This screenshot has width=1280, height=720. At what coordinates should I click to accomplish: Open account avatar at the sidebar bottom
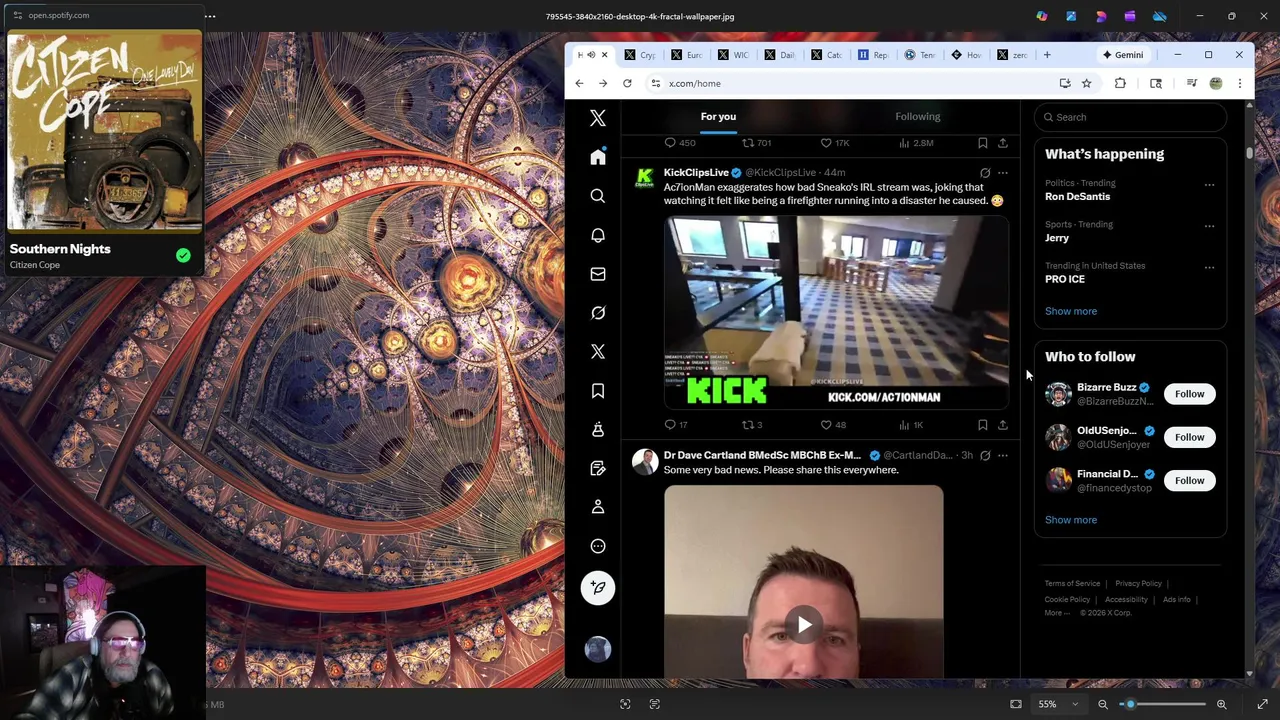[598, 650]
